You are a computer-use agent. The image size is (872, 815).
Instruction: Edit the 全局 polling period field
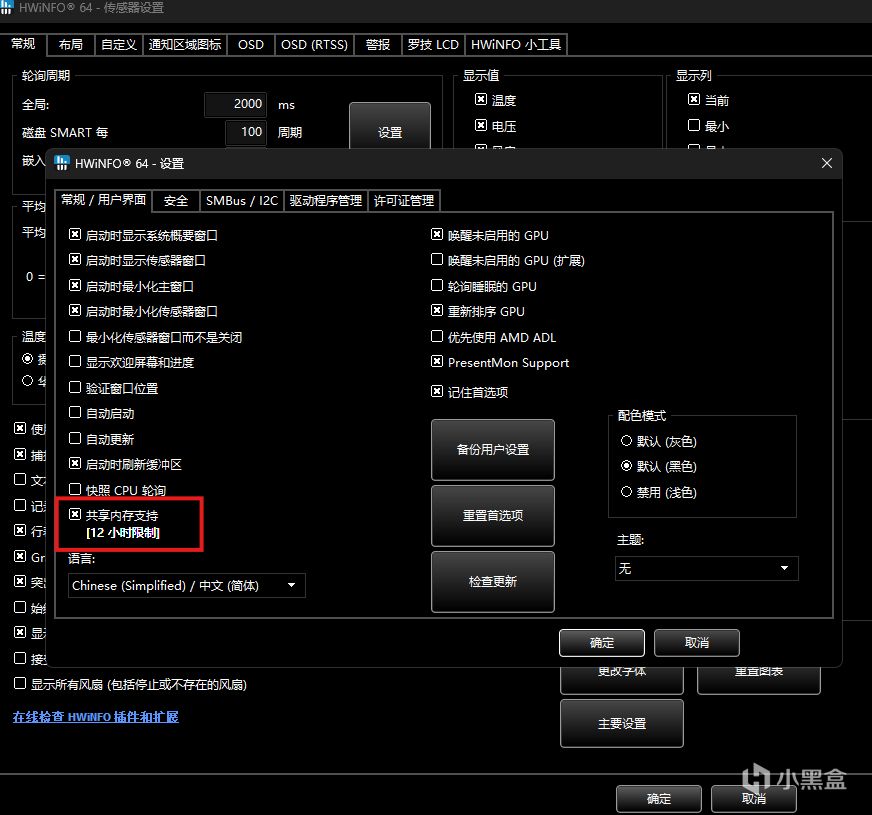point(236,104)
